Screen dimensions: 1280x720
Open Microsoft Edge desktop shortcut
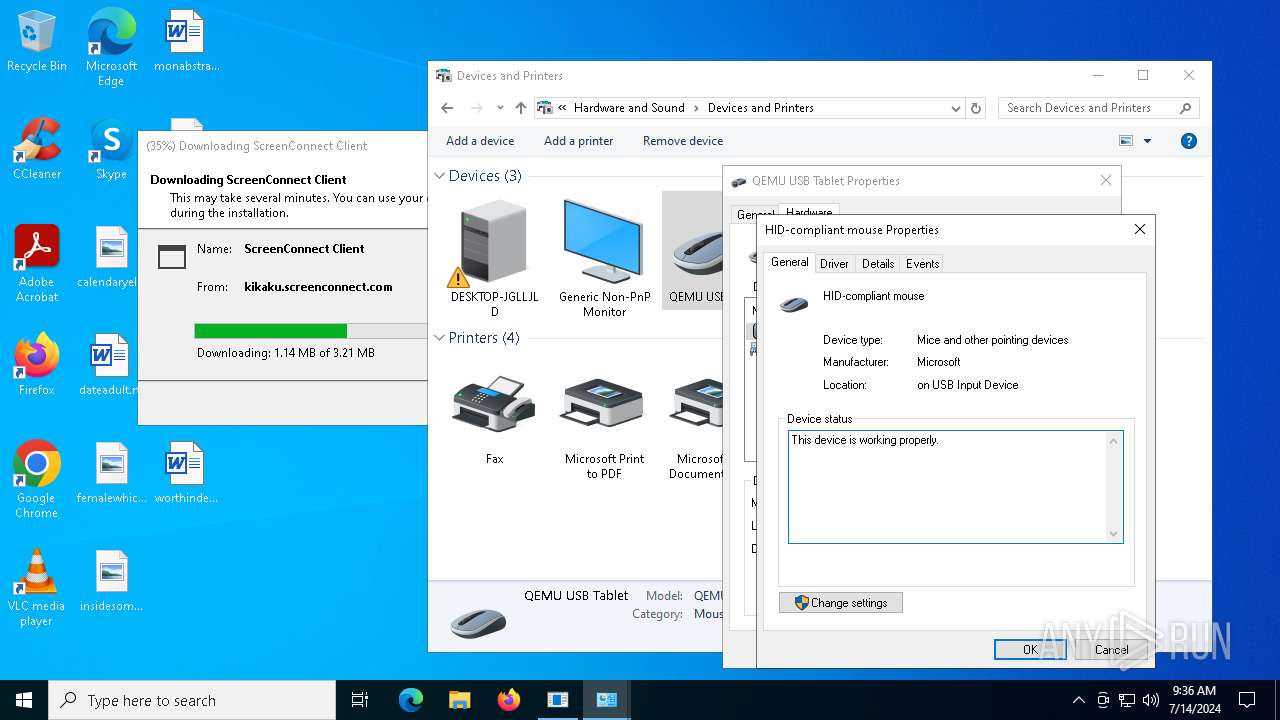(x=111, y=47)
